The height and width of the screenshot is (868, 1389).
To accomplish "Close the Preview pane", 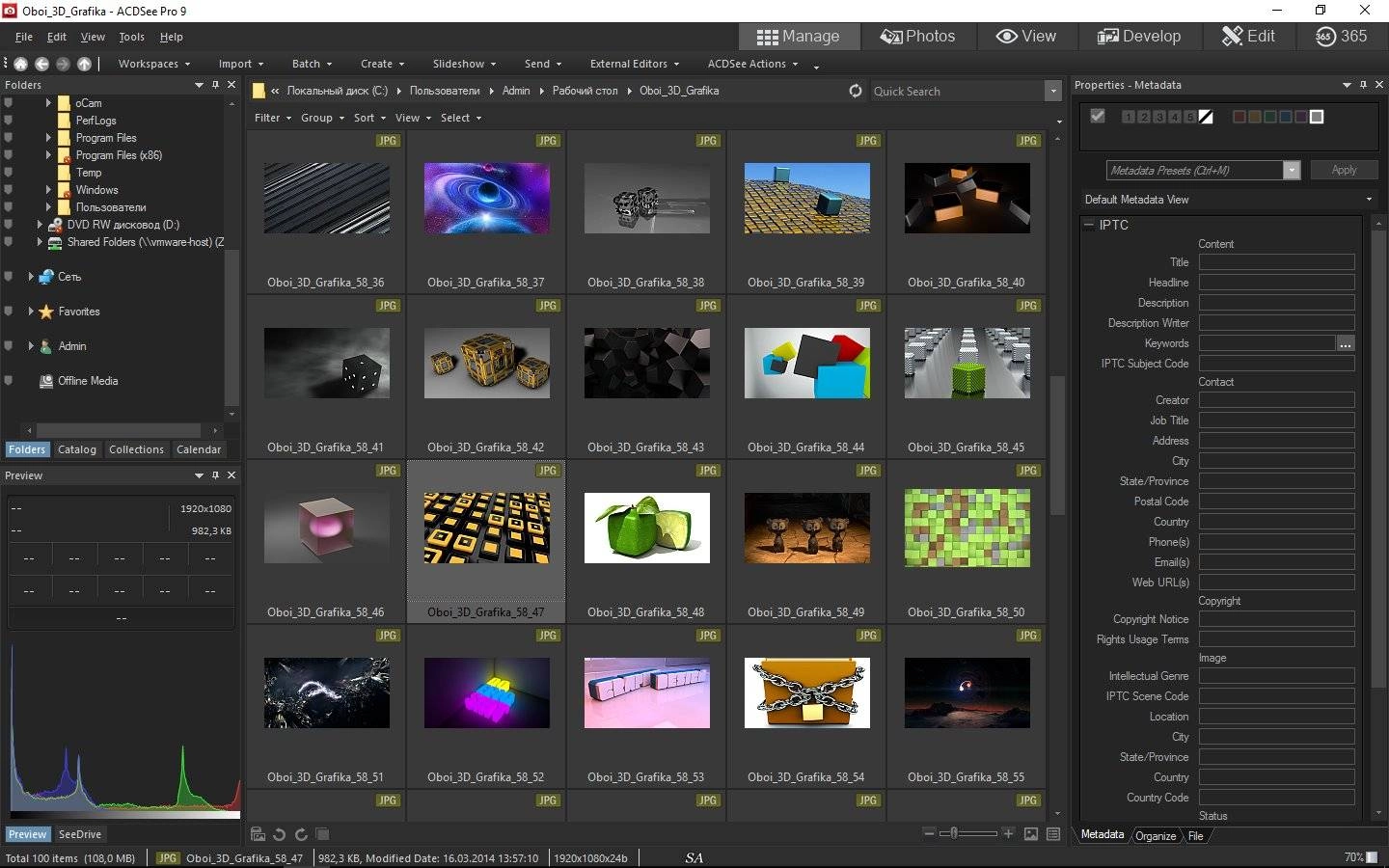I will pos(231,475).
